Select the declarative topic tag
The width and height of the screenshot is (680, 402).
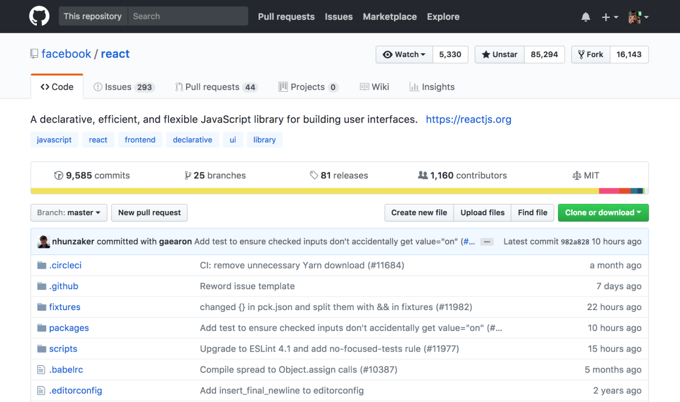pos(193,140)
